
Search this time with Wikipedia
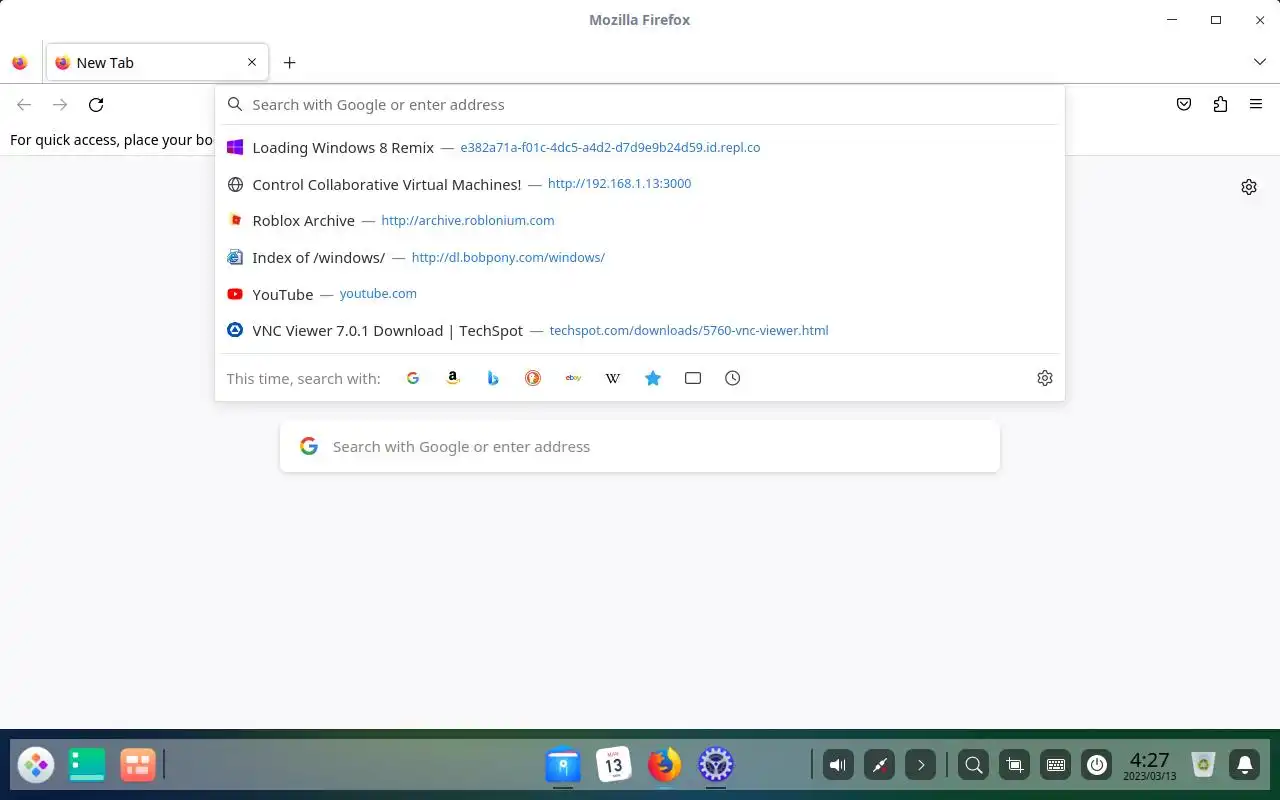click(613, 378)
